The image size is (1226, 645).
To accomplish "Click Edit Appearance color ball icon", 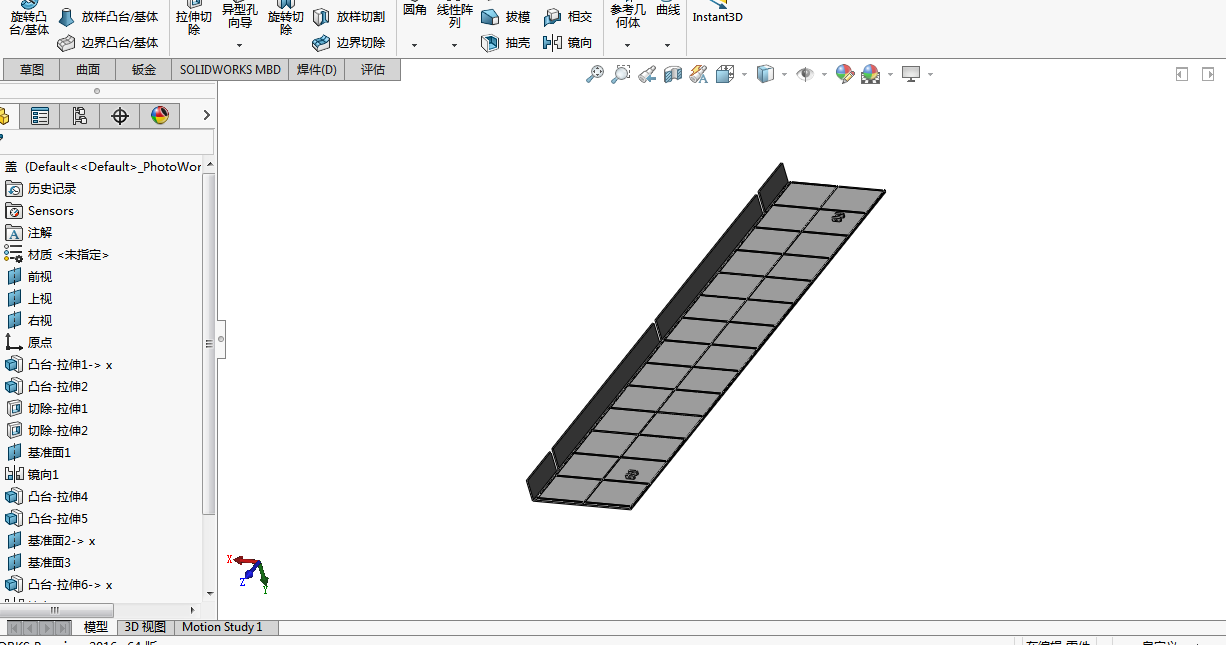I will coord(845,74).
